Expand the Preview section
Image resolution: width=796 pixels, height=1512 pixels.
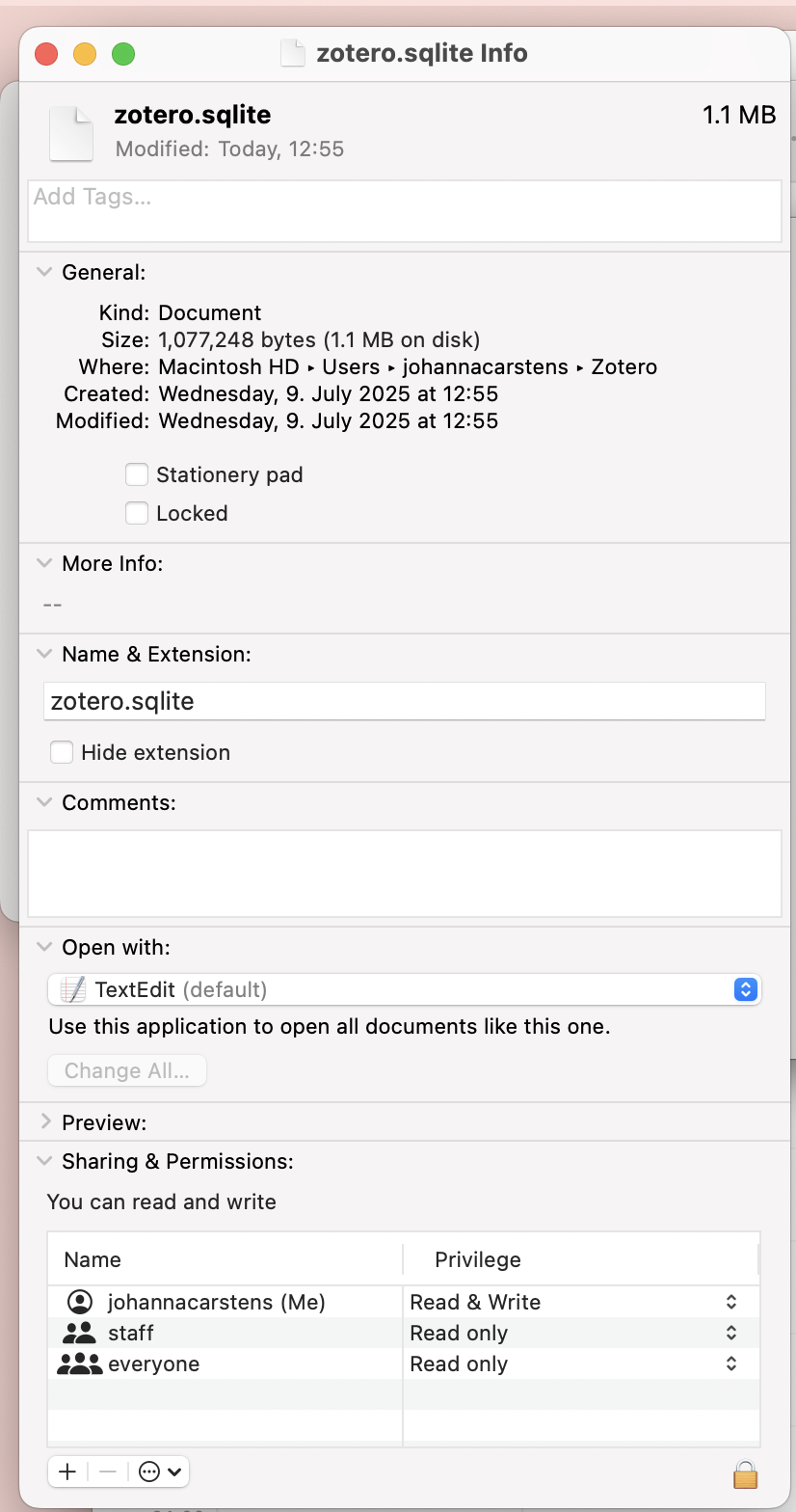[x=43, y=1122]
